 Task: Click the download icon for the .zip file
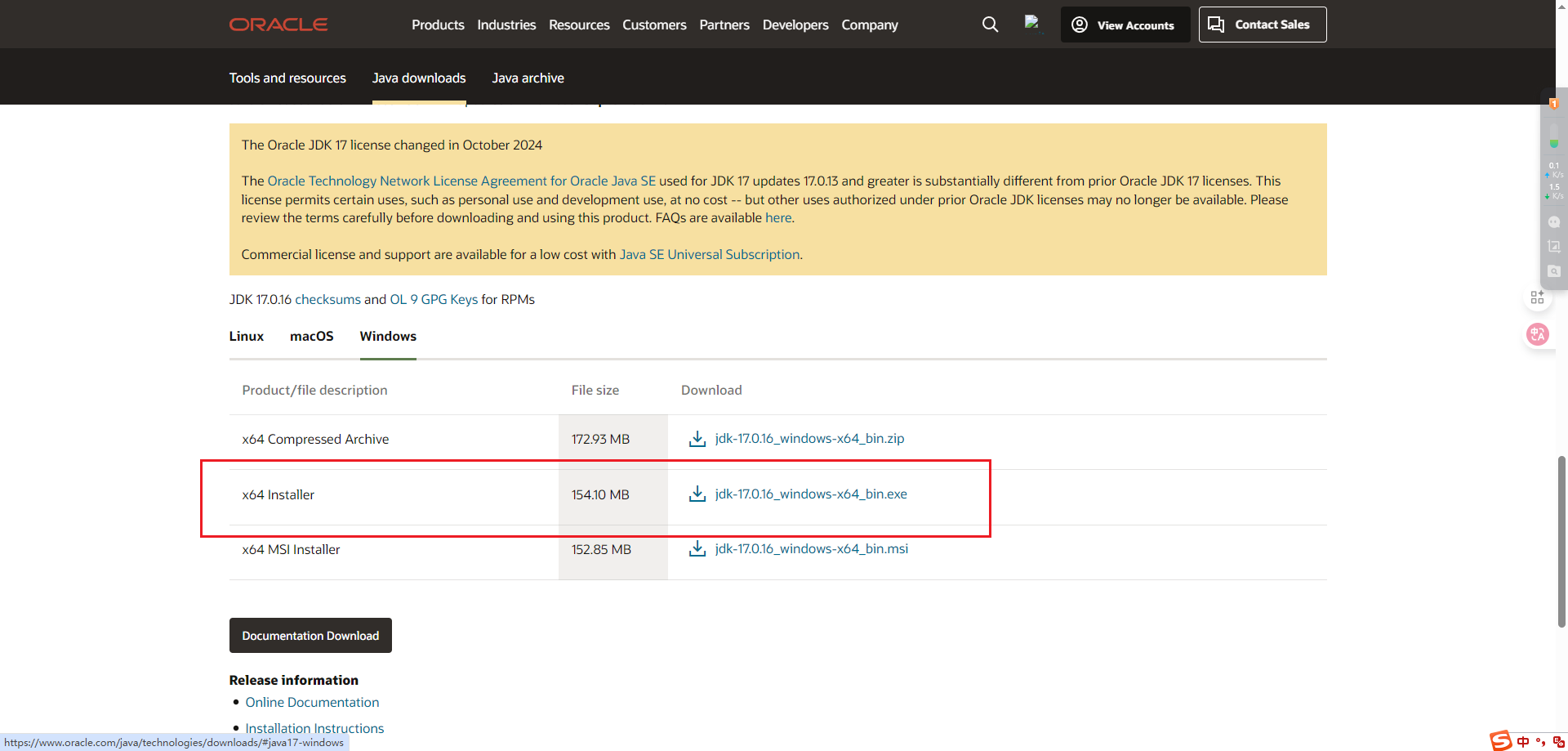pyautogui.click(x=697, y=439)
